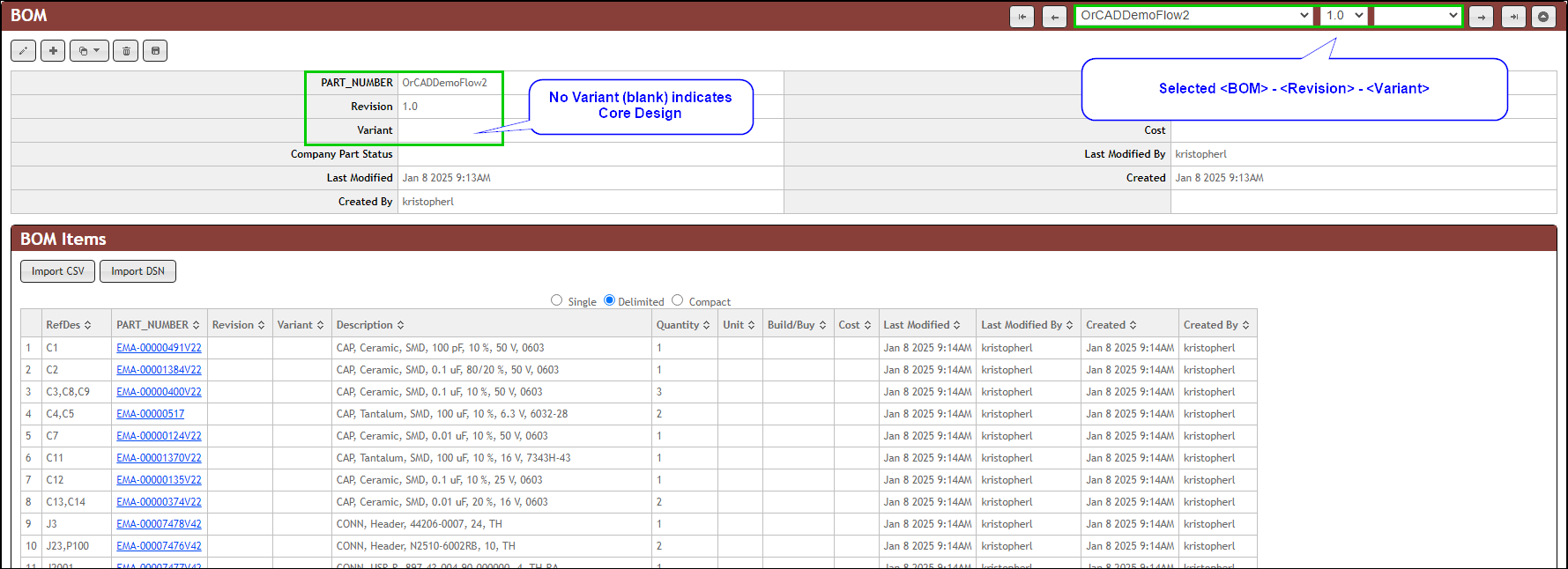Click the Import CSV button
Image resolution: width=1568 pixels, height=569 pixels.
57,271
